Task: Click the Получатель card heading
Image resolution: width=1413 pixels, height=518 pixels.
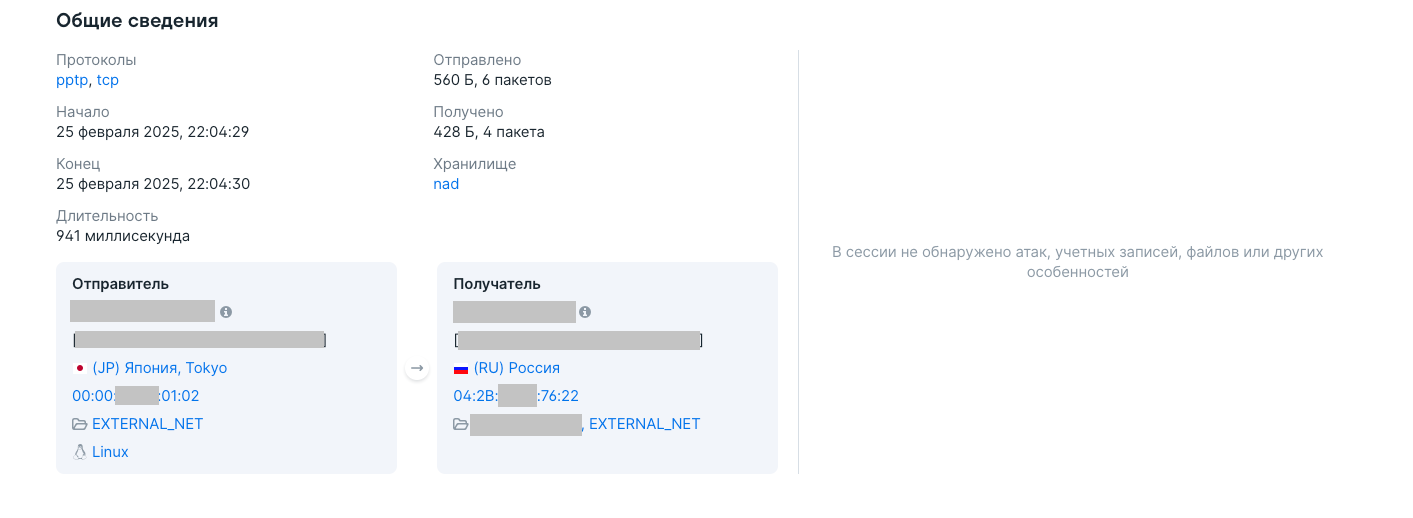Action: point(497,284)
